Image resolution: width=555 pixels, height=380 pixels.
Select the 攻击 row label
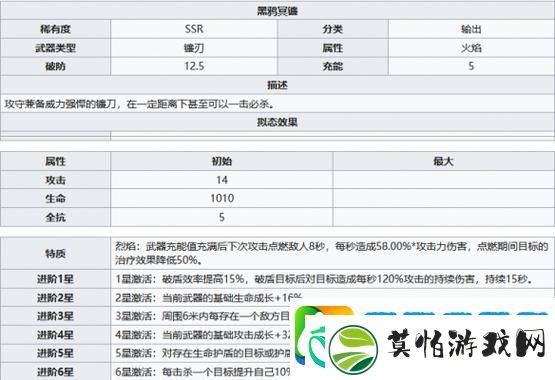coord(55,180)
